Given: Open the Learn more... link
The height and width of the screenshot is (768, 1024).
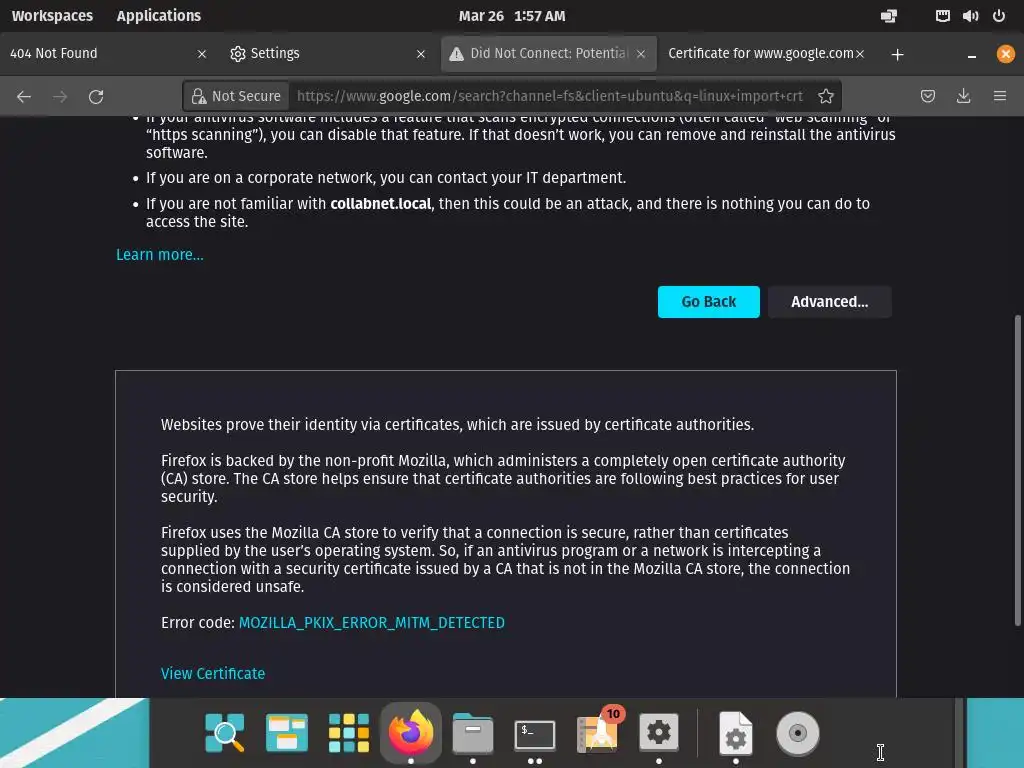Looking at the screenshot, I should [160, 255].
